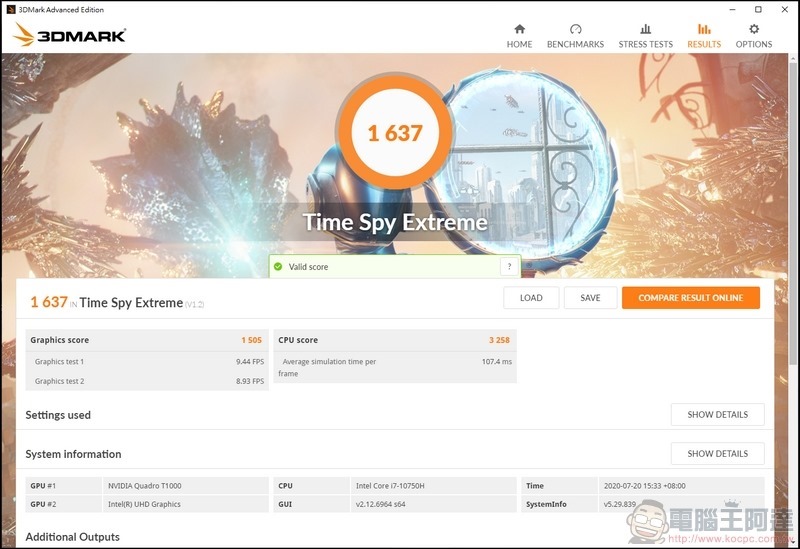Click the Time value 2020-07-20 15:33
Screen dimensions: 800x549
click(x=645, y=486)
